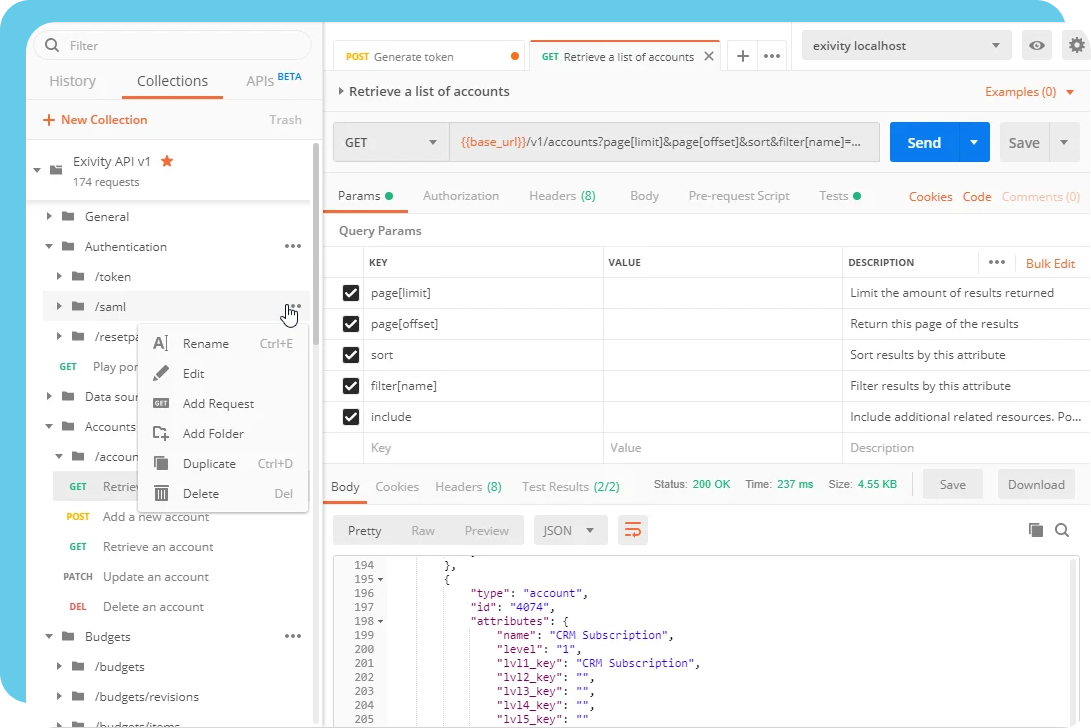Click the plus icon to open new tab
The image size is (1091, 728).
[743, 56]
